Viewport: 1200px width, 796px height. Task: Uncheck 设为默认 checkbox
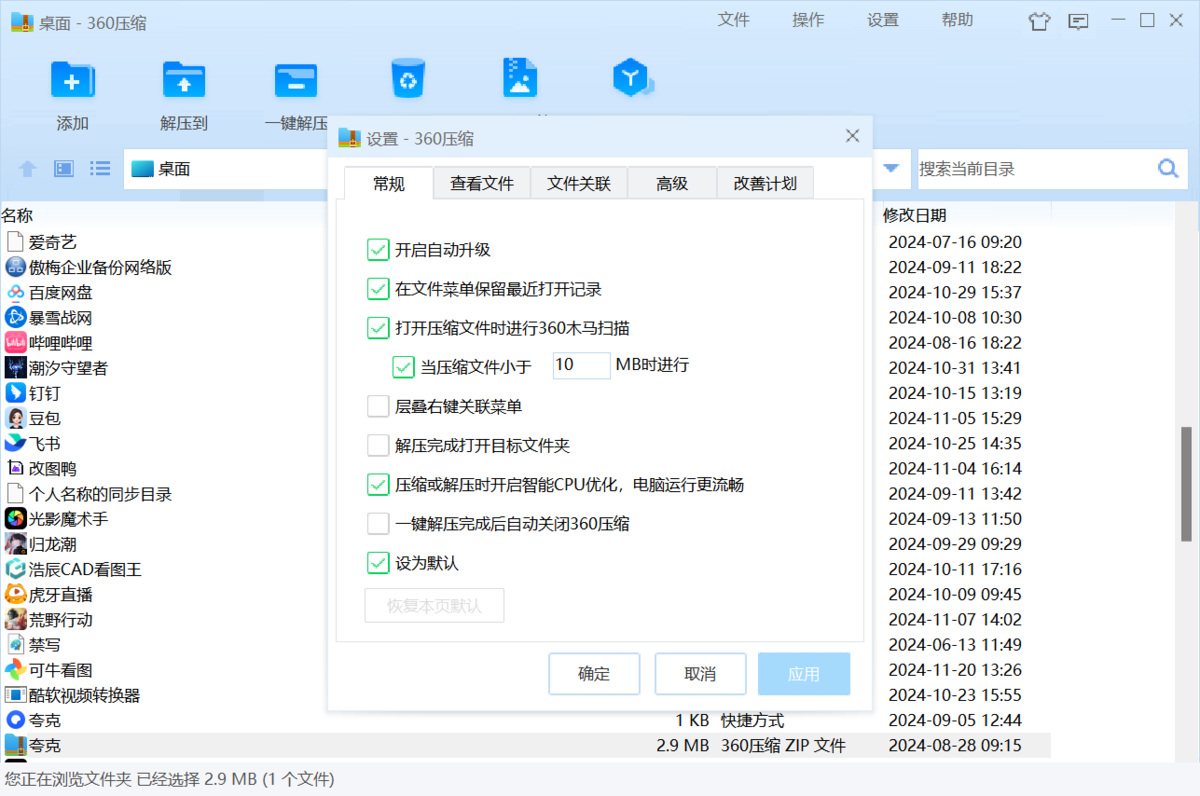click(378, 563)
